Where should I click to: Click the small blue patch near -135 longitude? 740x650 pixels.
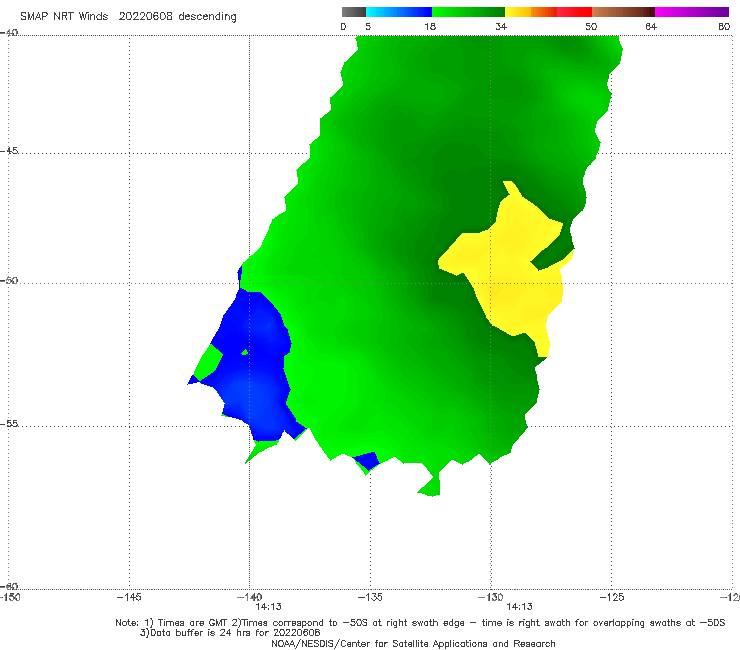pos(367,460)
